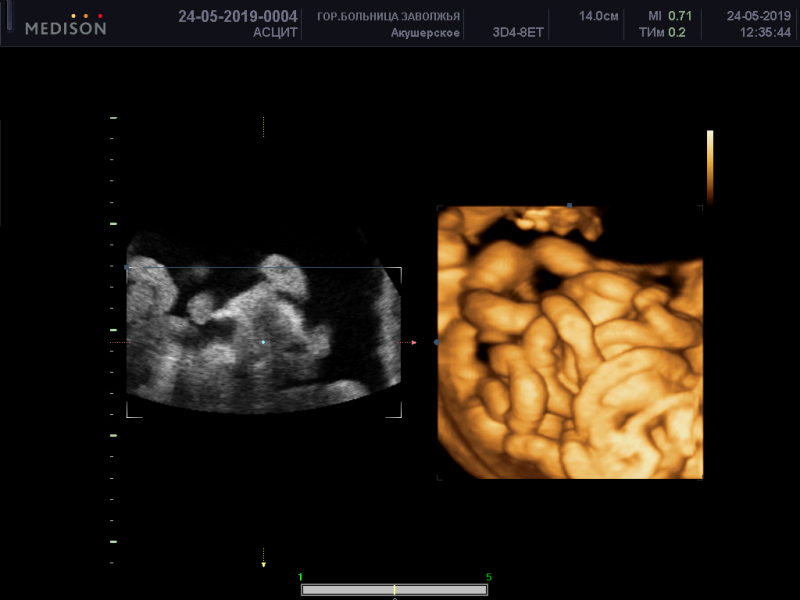
Task: Click the yellow arrow marker below 2D image
Action: pos(263,565)
